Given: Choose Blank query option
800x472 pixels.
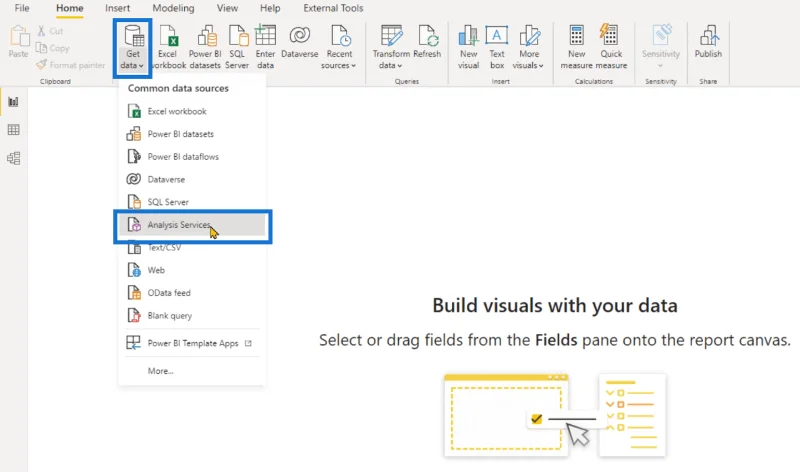Looking at the screenshot, I should [192, 315].
